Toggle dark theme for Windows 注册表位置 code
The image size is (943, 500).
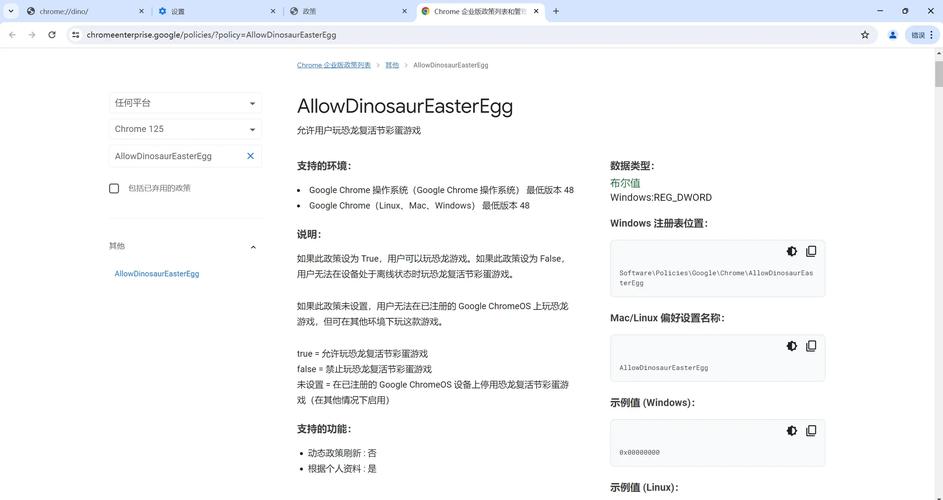[x=792, y=252]
